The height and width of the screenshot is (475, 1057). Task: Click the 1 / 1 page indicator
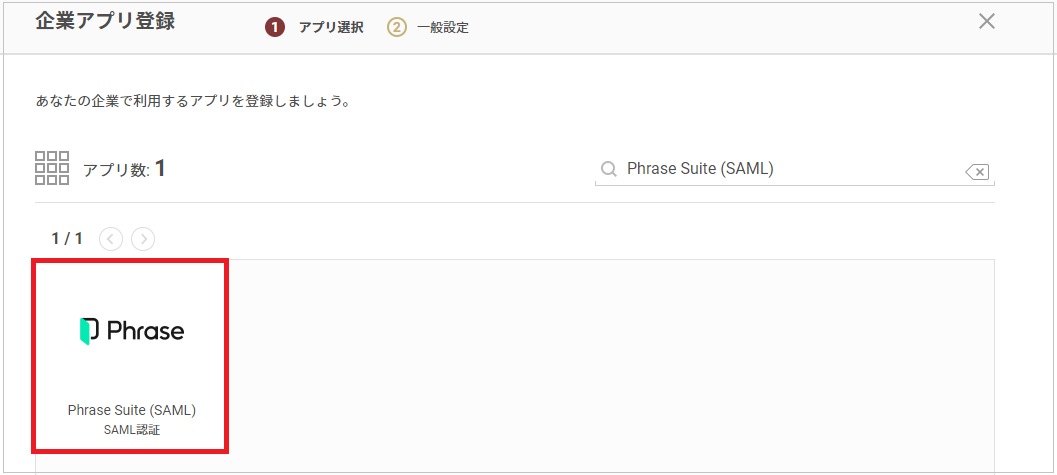coord(67,239)
